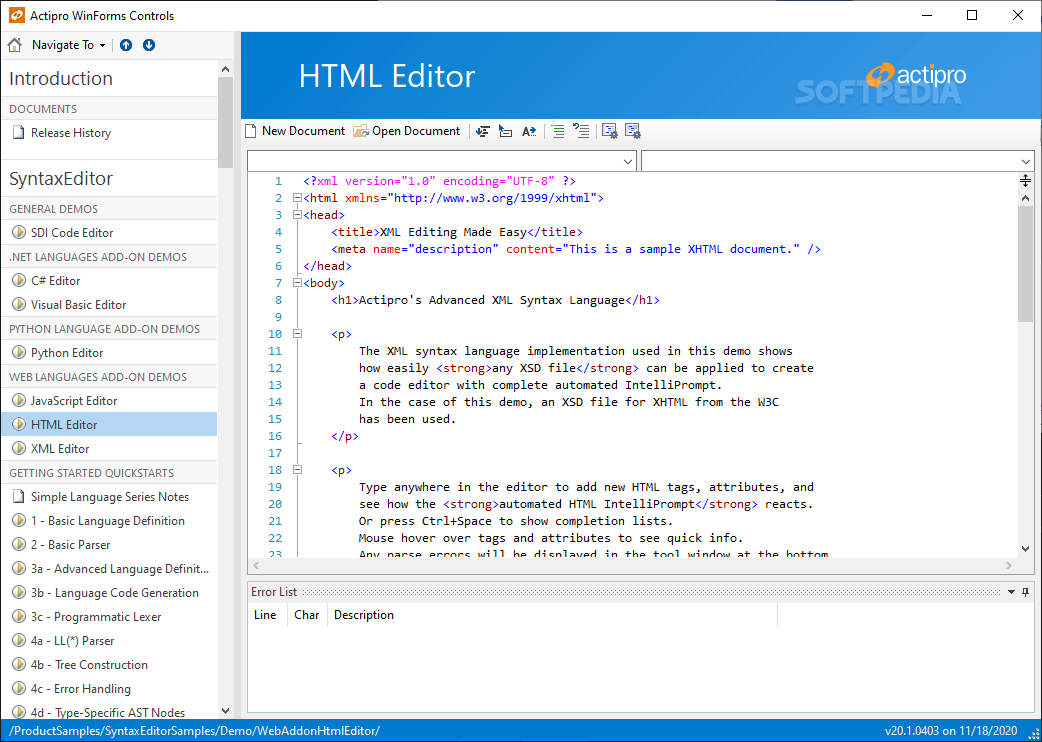This screenshot has width=1042, height=742.
Task: Create a New Document
Action: [295, 131]
